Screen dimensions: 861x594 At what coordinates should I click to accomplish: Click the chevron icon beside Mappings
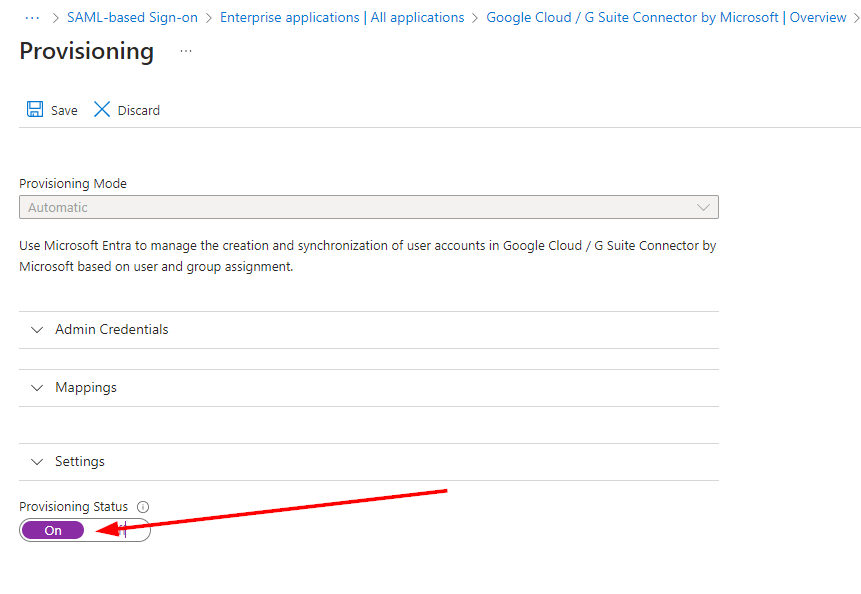pos(38,388)
